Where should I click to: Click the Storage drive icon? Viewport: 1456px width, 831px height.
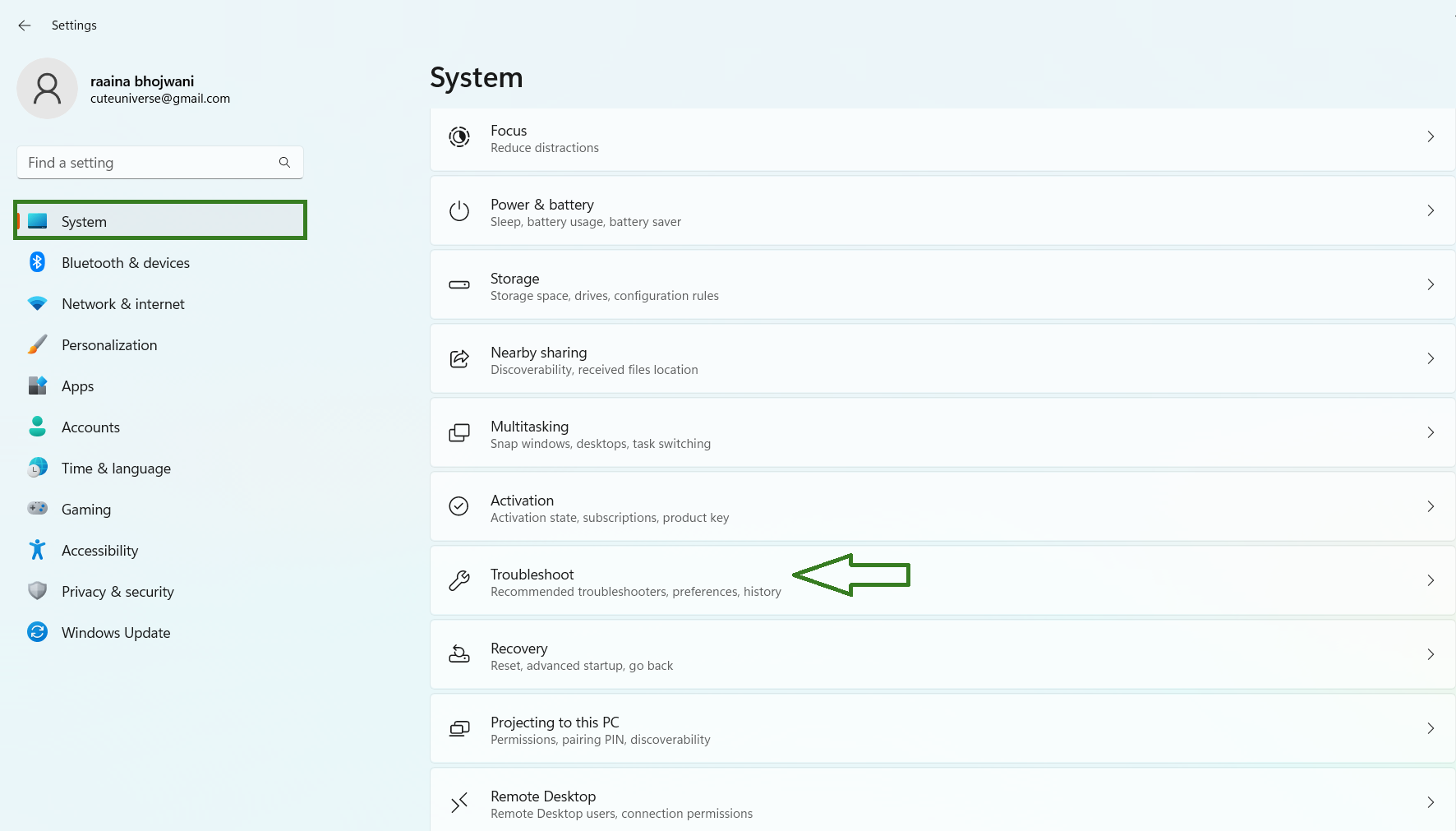point(459,285)
